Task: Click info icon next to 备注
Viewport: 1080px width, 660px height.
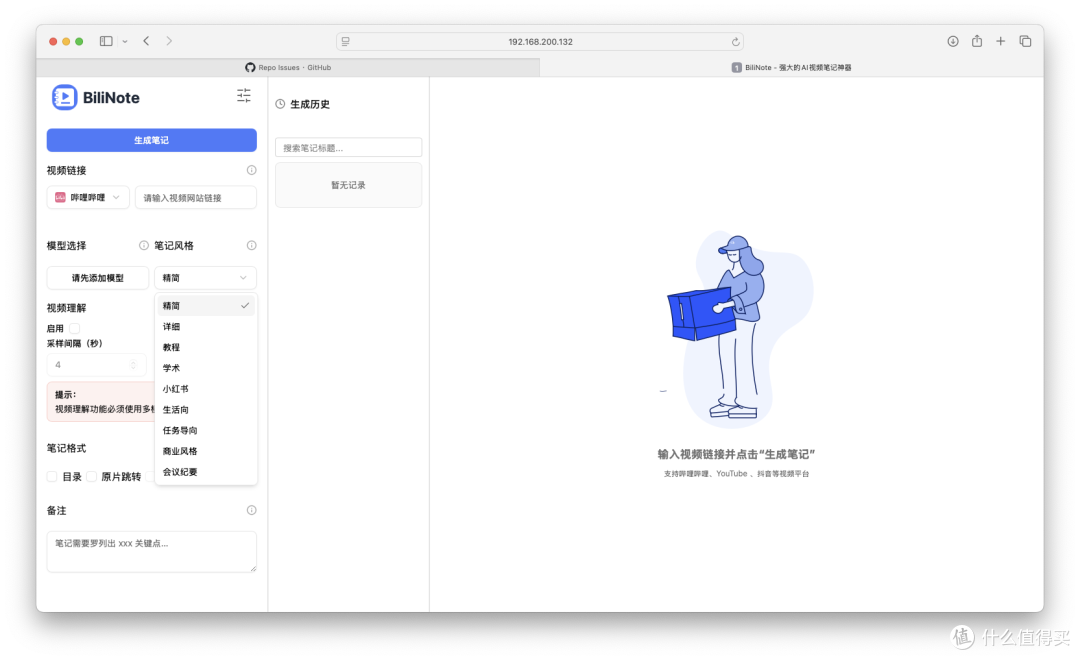Action: 251,510
